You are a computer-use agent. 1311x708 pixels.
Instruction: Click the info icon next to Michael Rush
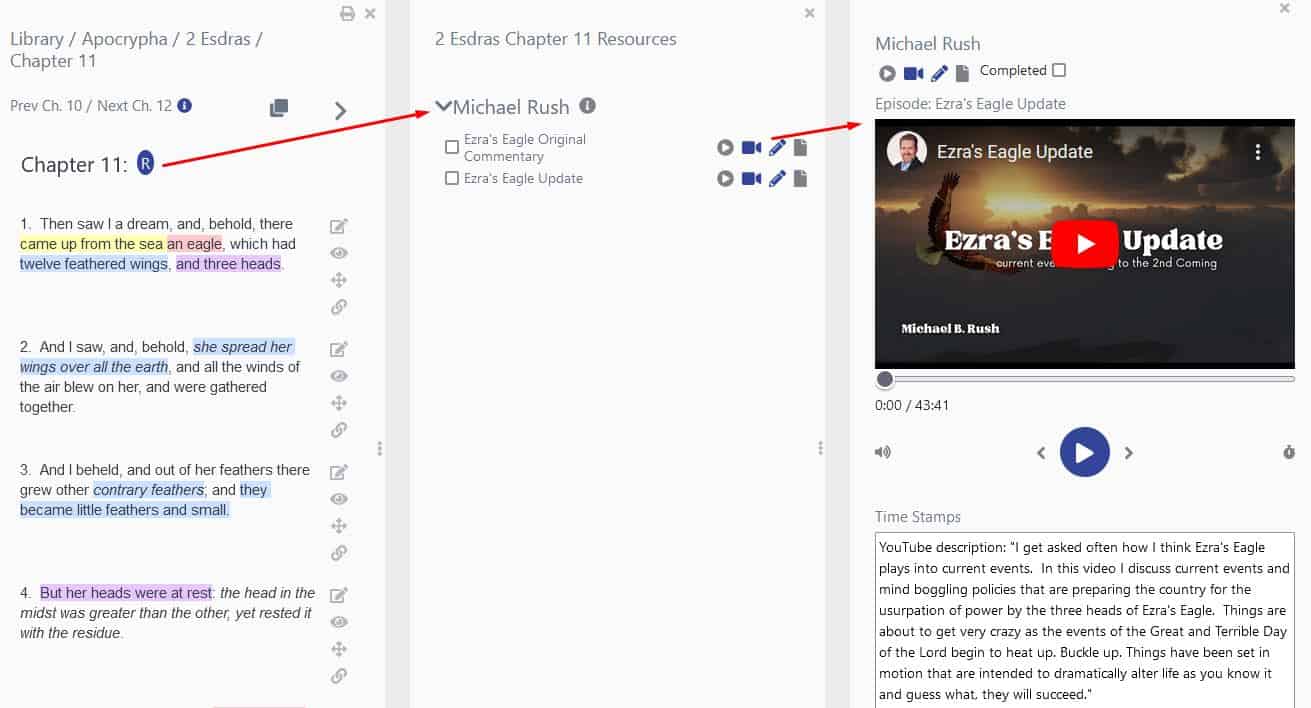pyautogui.click(x=588, y=106)
